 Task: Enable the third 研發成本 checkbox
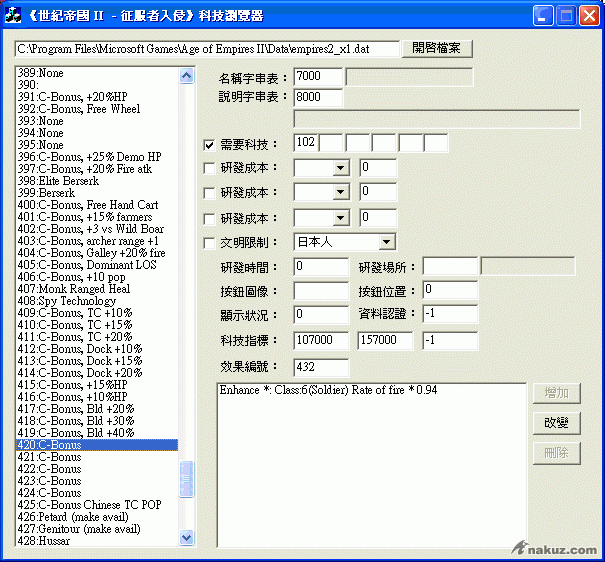(209, 219)
